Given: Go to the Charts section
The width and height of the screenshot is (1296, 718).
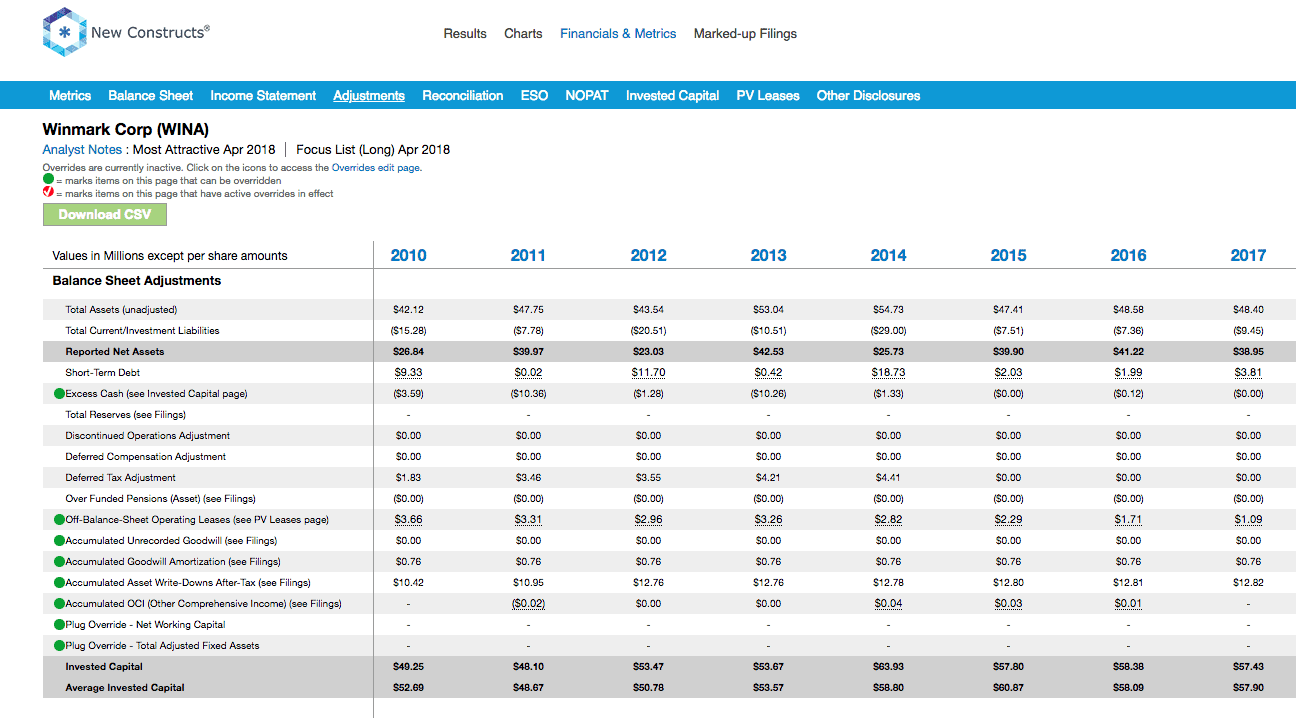Looking at the screenshot, I should coord(523,34).
